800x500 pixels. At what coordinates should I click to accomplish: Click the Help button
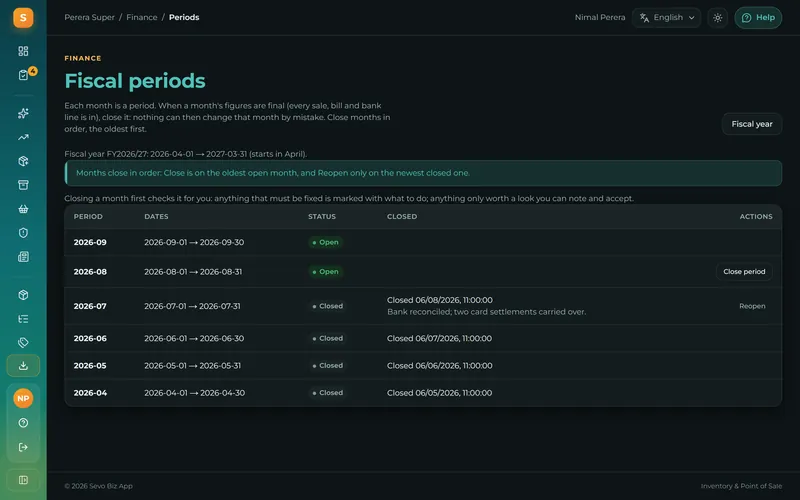click(x=758, y=18)
